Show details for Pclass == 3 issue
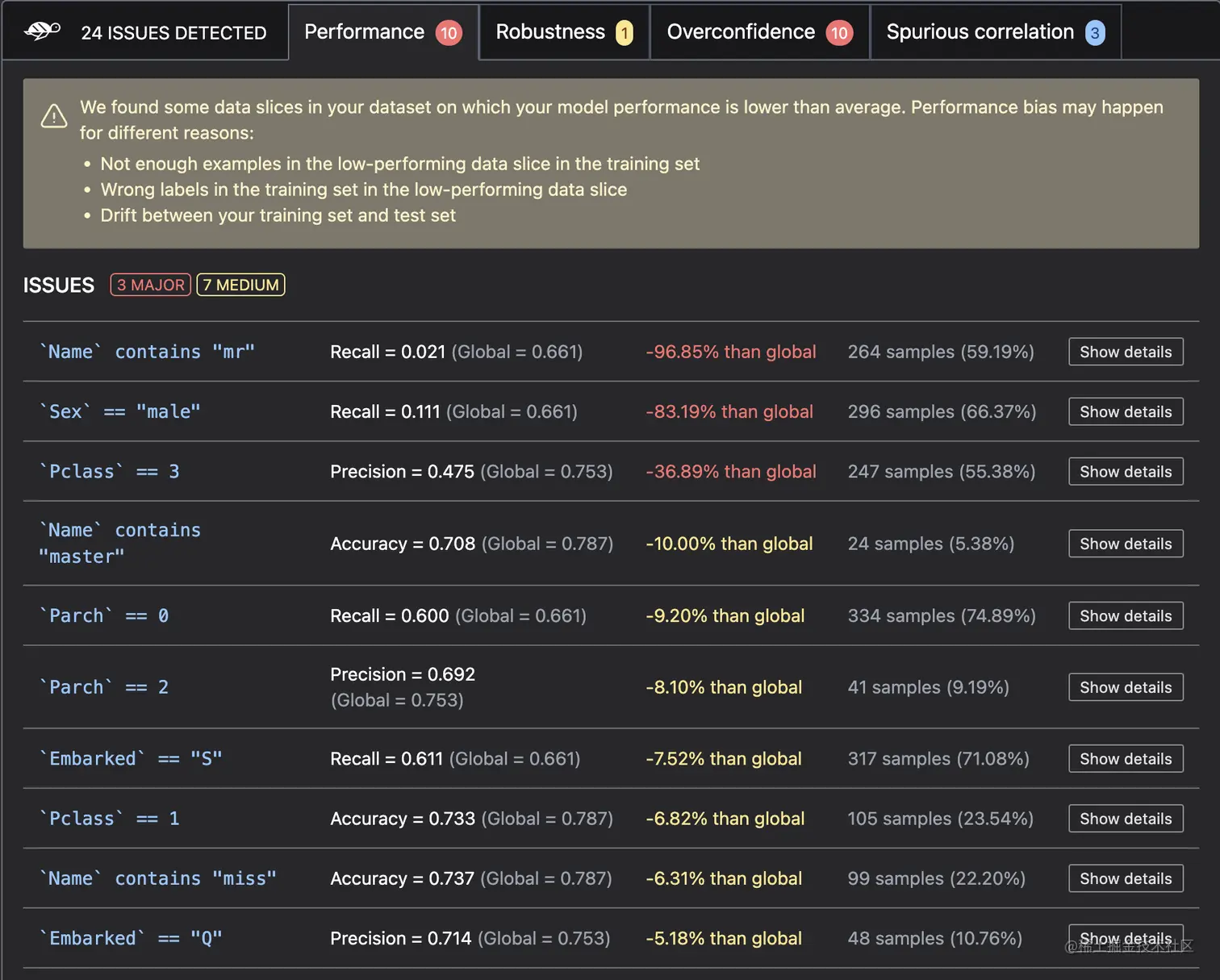 tap(1126, 472)
